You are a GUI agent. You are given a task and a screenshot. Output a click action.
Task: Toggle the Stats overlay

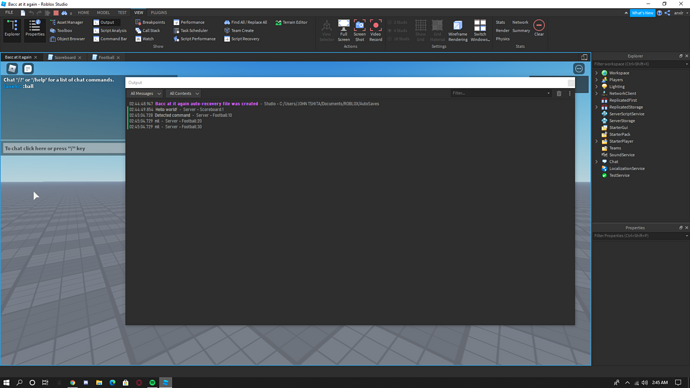(x=500, y=22)
